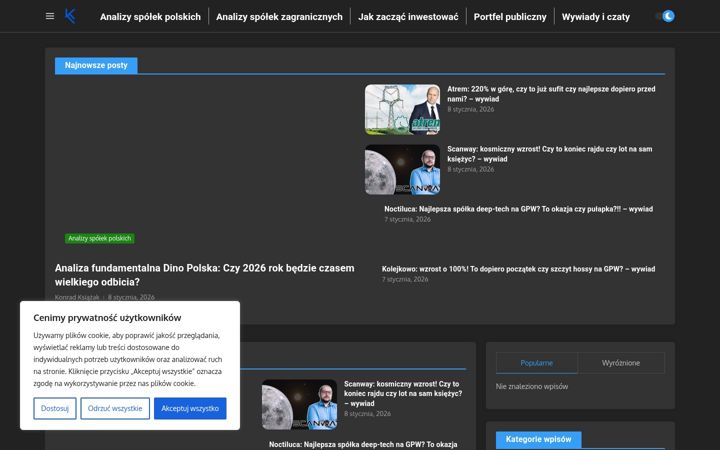Screen dimensions: 720x450
Task: Click Dino Polska date 8 stycznia, 2026
Action: point(131,297)
